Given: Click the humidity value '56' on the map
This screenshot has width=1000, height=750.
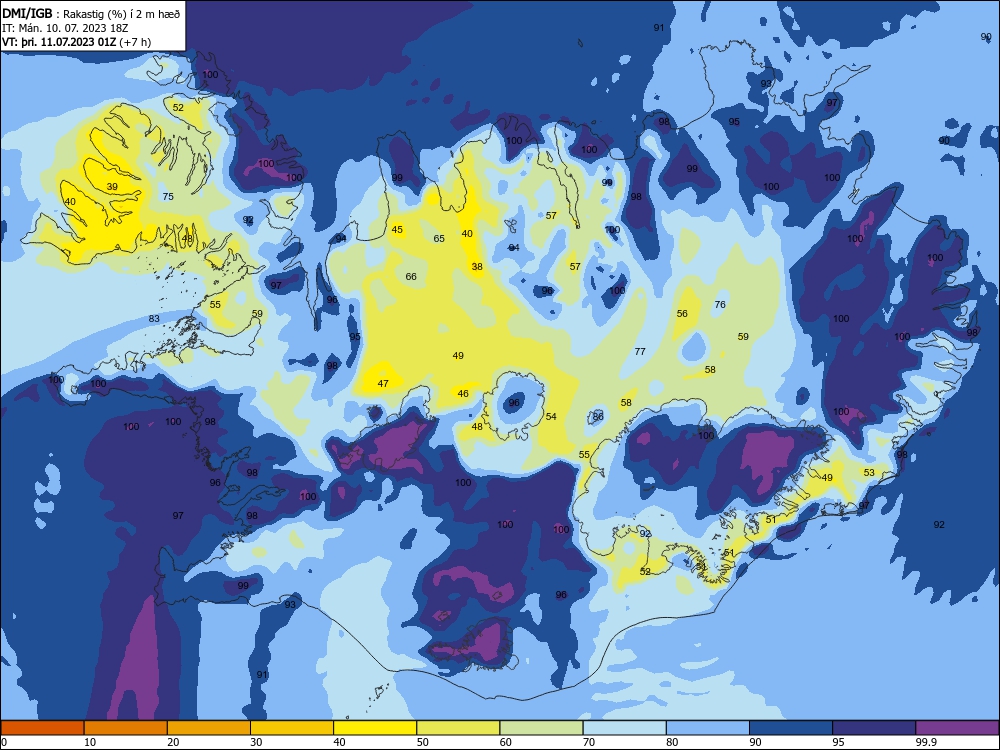Looking at the screenshot, I should pos(682,313).
